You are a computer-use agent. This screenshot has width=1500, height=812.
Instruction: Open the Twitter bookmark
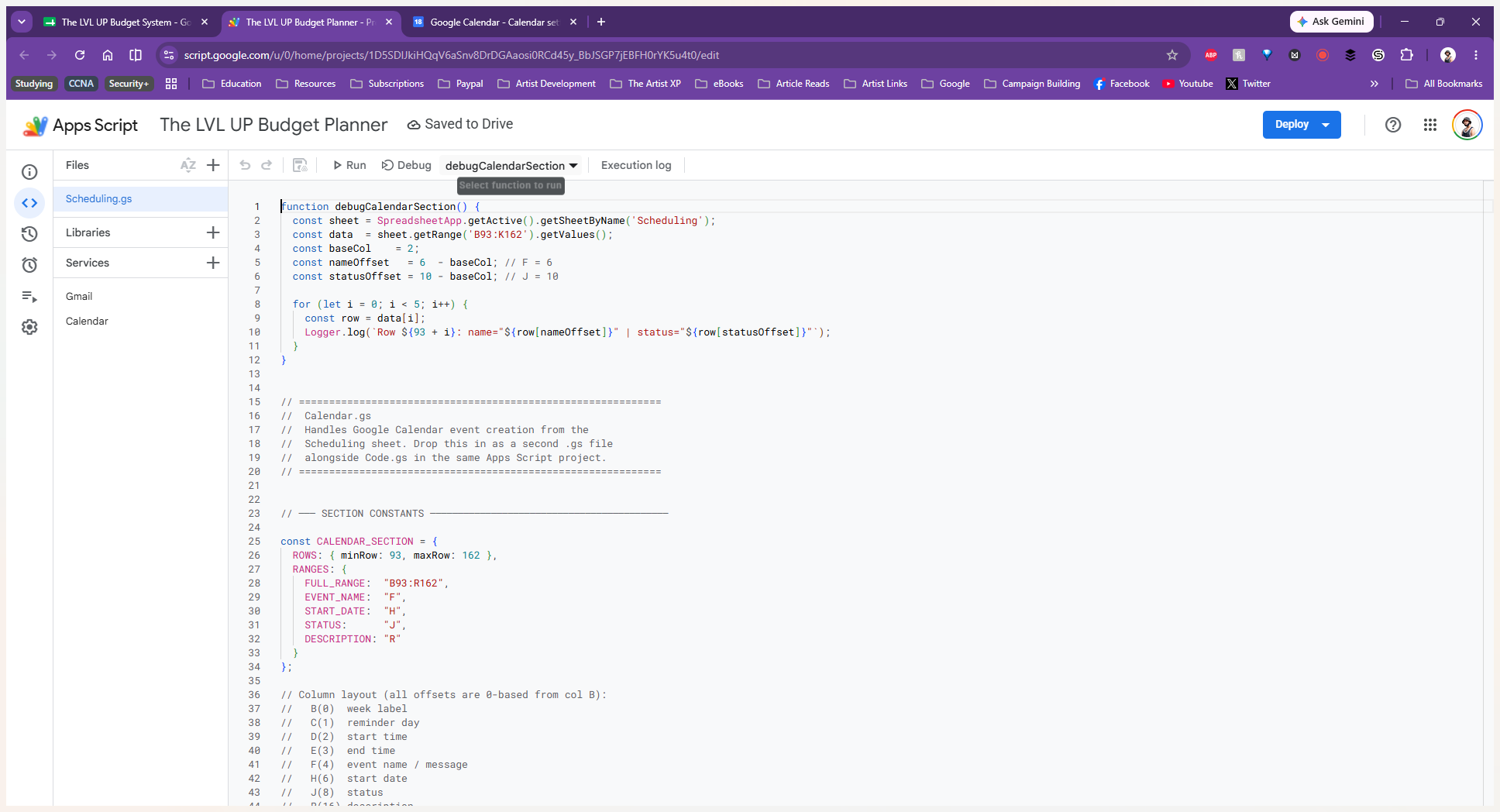[x=1248, y=84]
